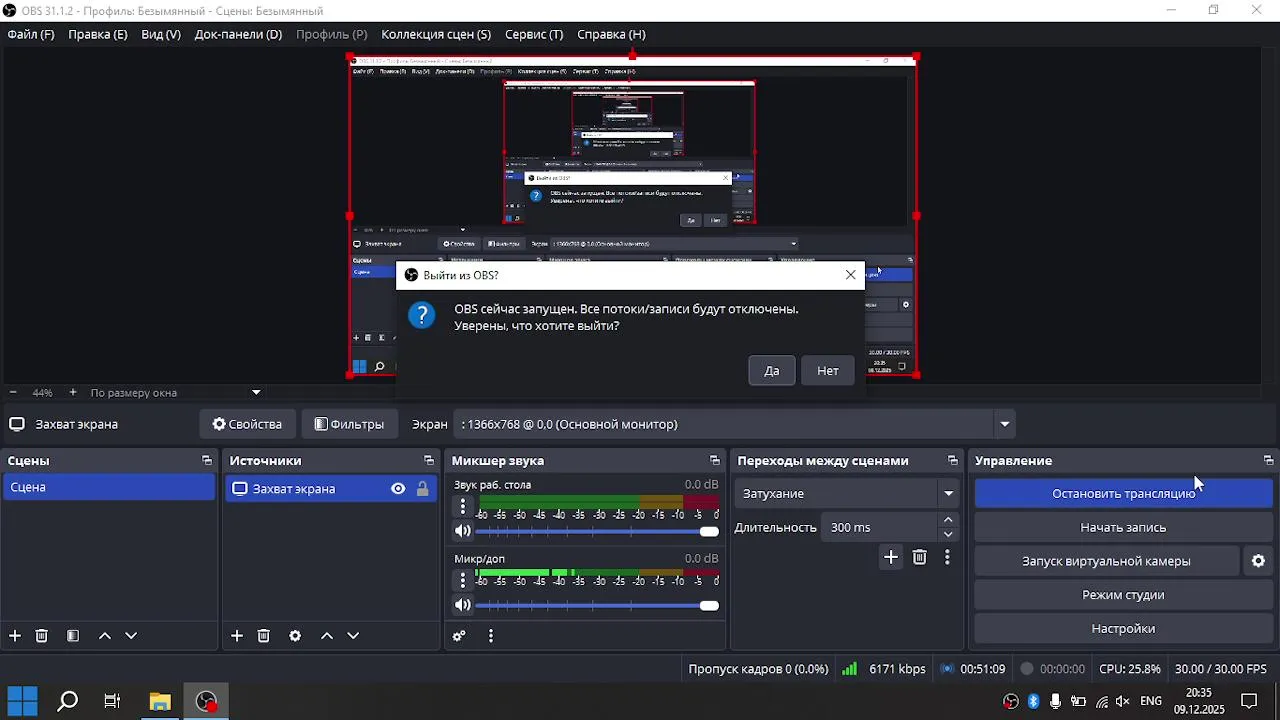Screen dimensions: 1280x720
Task: Undock the Микшер звука panel
Action: click(715, 461)
